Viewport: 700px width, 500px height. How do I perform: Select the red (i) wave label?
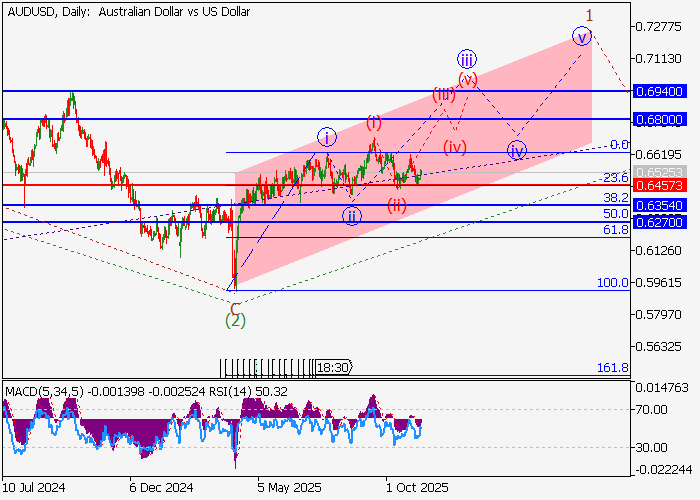(374, 123)
